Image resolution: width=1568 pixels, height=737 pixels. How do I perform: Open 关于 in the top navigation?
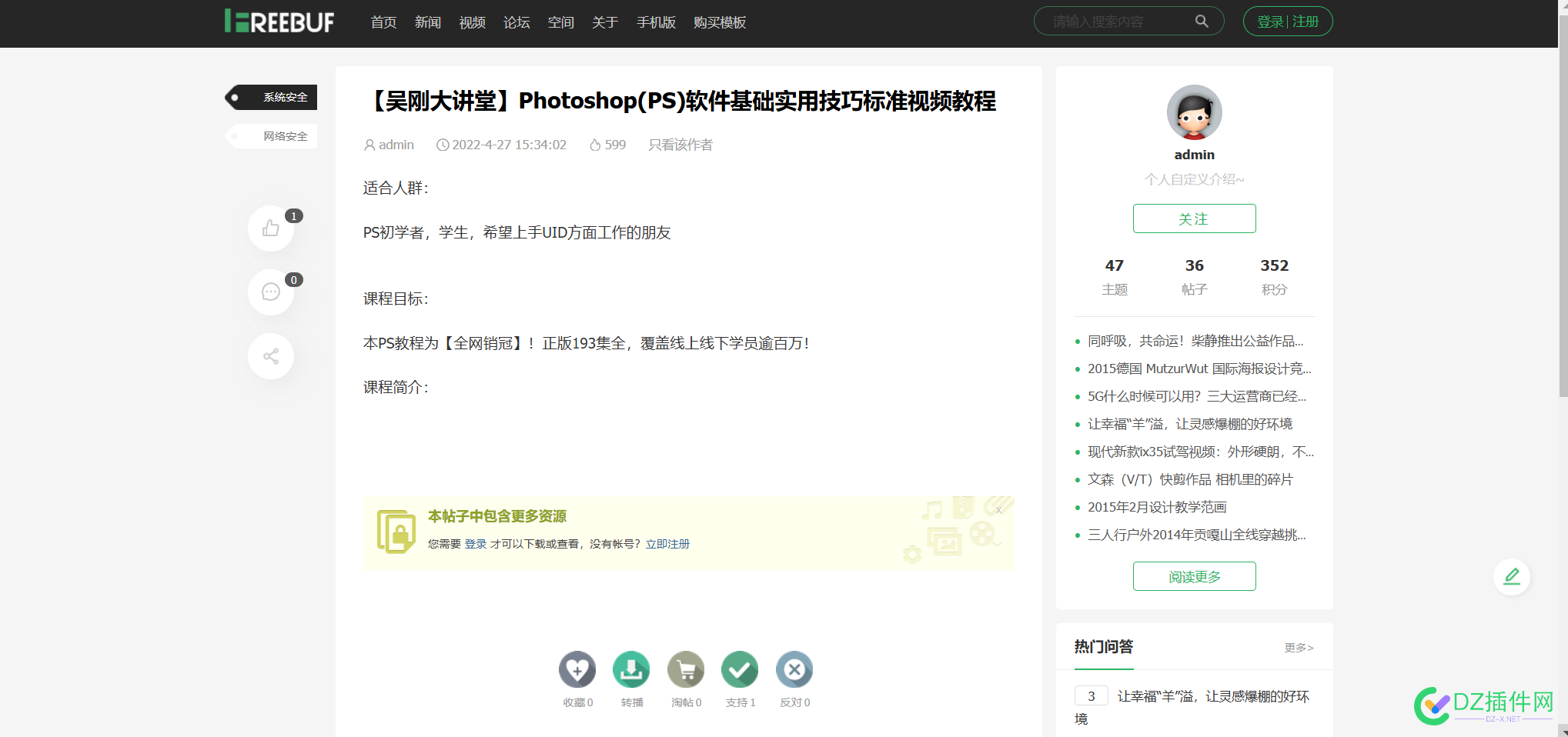(605, 22)
